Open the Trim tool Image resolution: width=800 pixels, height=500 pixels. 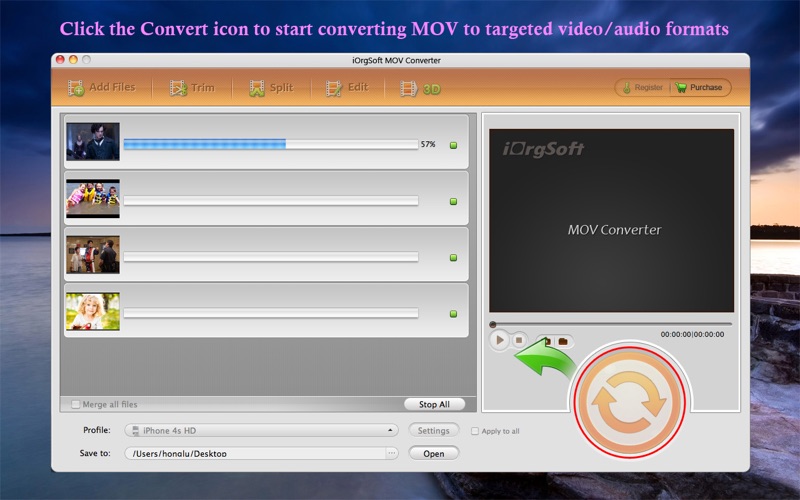(192, 88)
